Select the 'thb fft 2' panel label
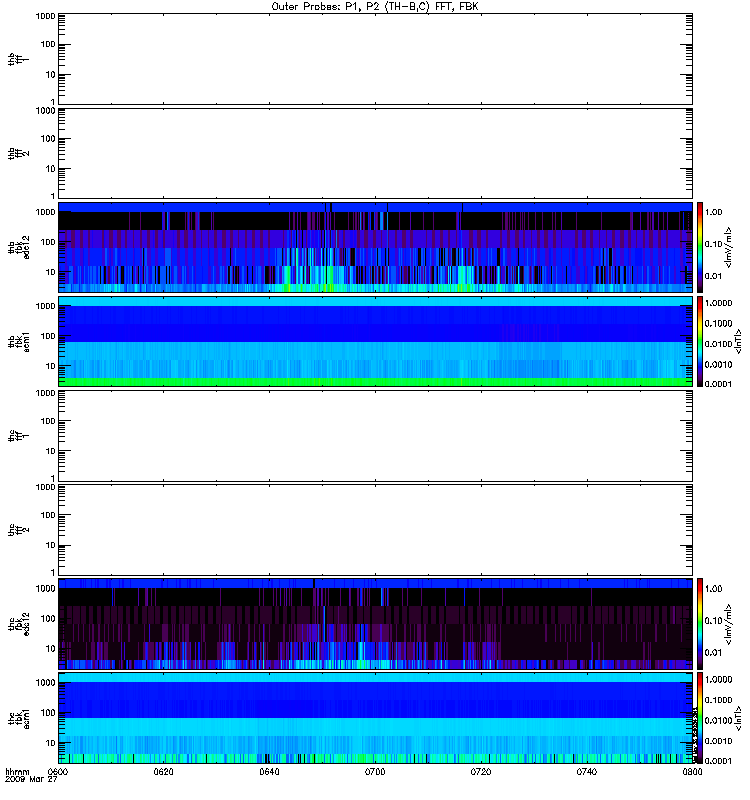 [18, 154]
